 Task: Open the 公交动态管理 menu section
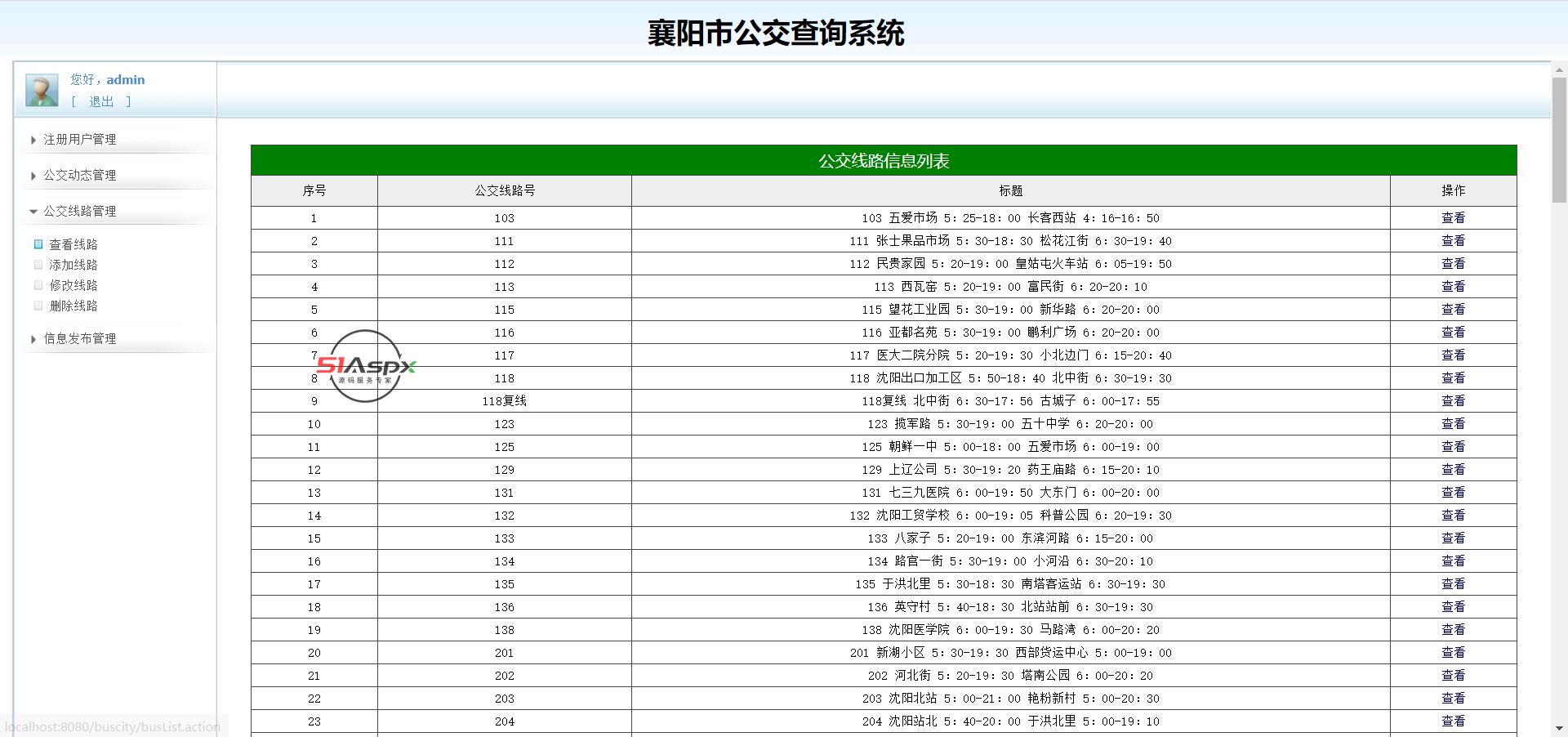pos(80,176)
